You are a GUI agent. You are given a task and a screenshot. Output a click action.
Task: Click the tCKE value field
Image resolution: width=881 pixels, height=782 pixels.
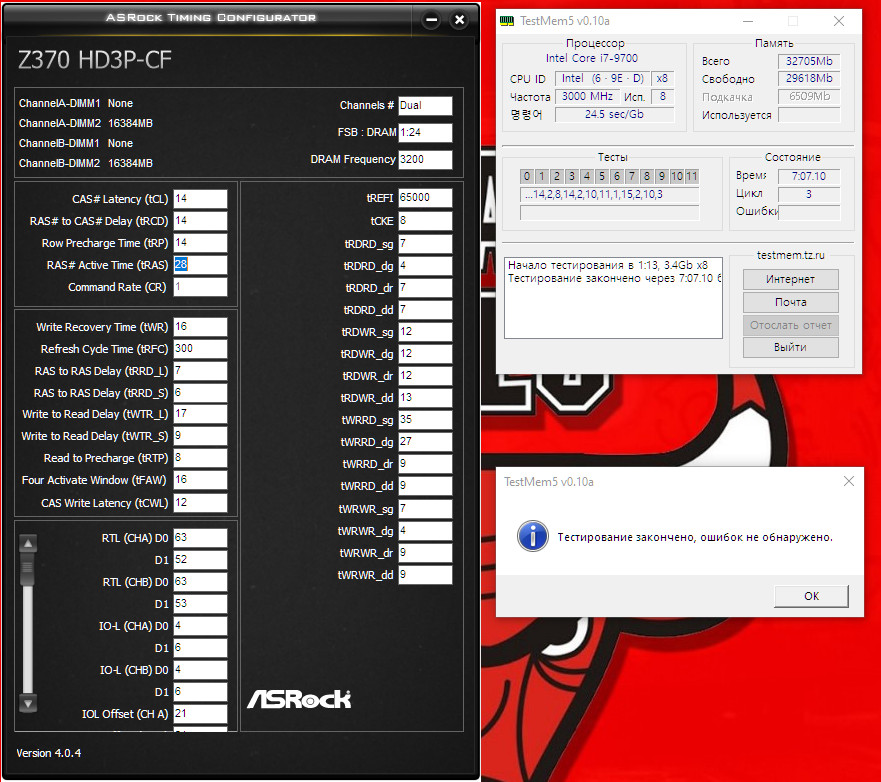pos(425,221)
